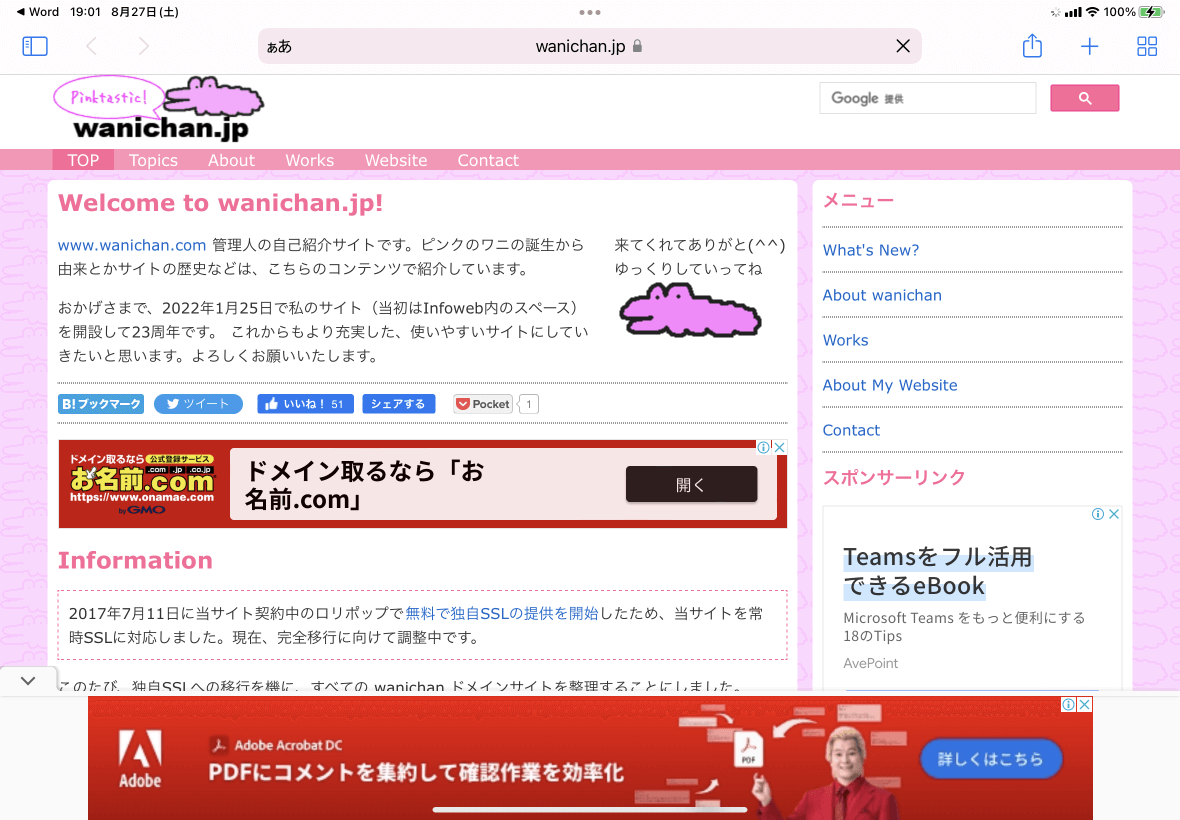Image resolution: width=1180 pixels, height=820 pixels.
Task: Open the 無料で独自SSLの提供を開始 link
Action: point(502,613)
